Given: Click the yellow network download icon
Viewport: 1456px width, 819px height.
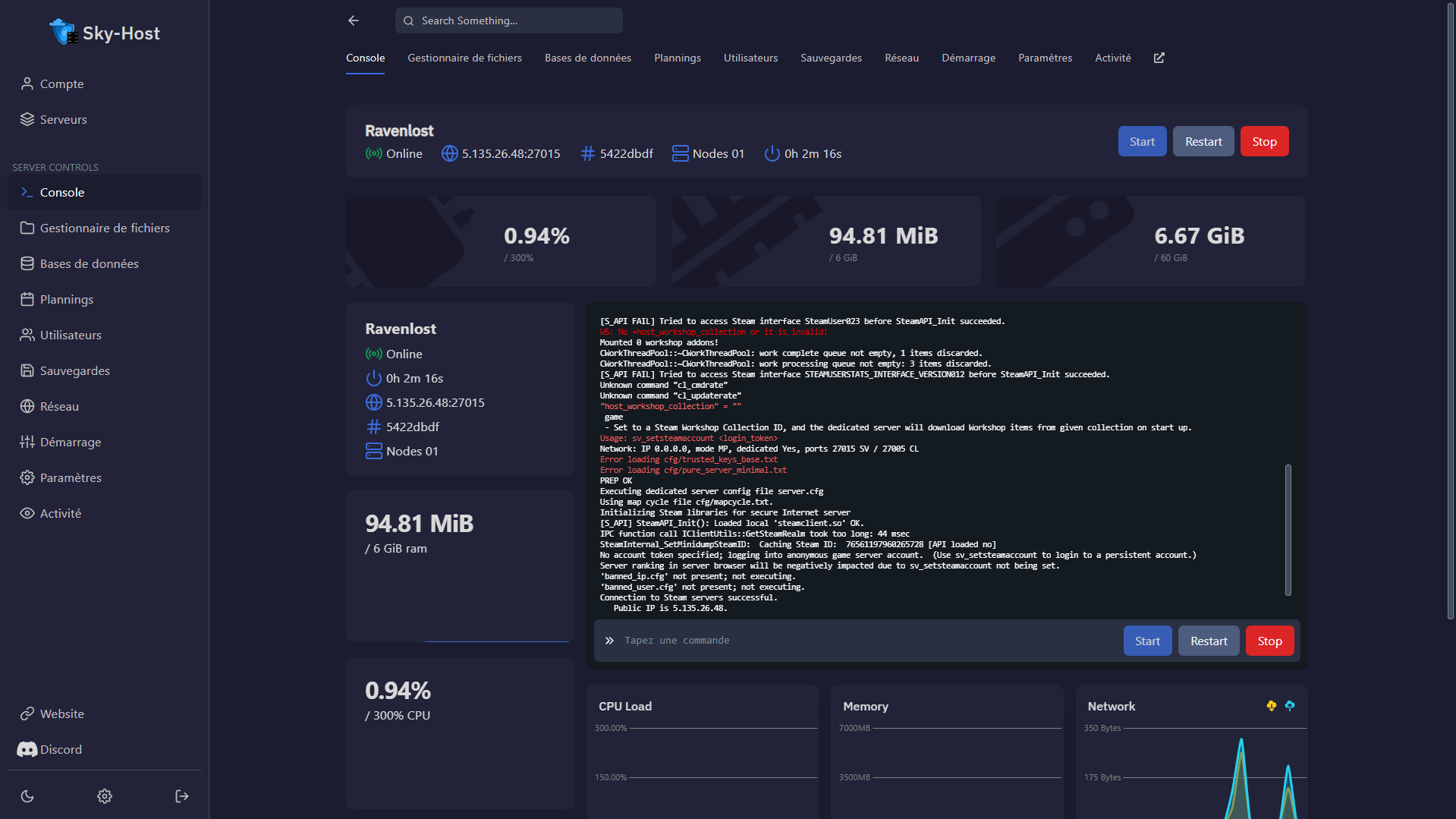Looking at the screenshot, I should (x=1272, y=706).
